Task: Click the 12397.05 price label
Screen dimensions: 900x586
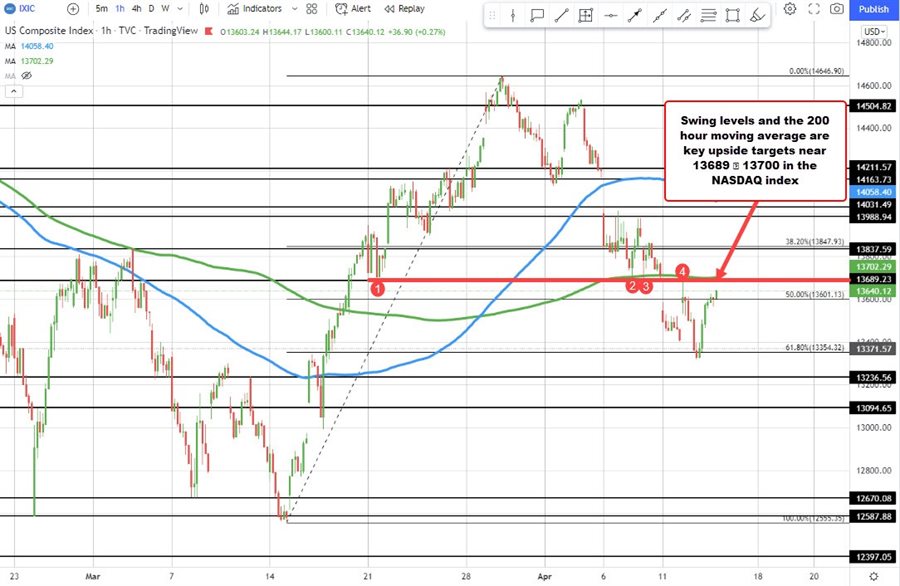Action: [x=874, y=557]
